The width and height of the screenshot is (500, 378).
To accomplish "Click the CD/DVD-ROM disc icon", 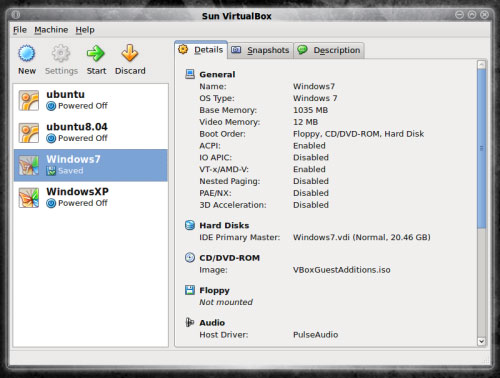I will click(x=190, y=258).
